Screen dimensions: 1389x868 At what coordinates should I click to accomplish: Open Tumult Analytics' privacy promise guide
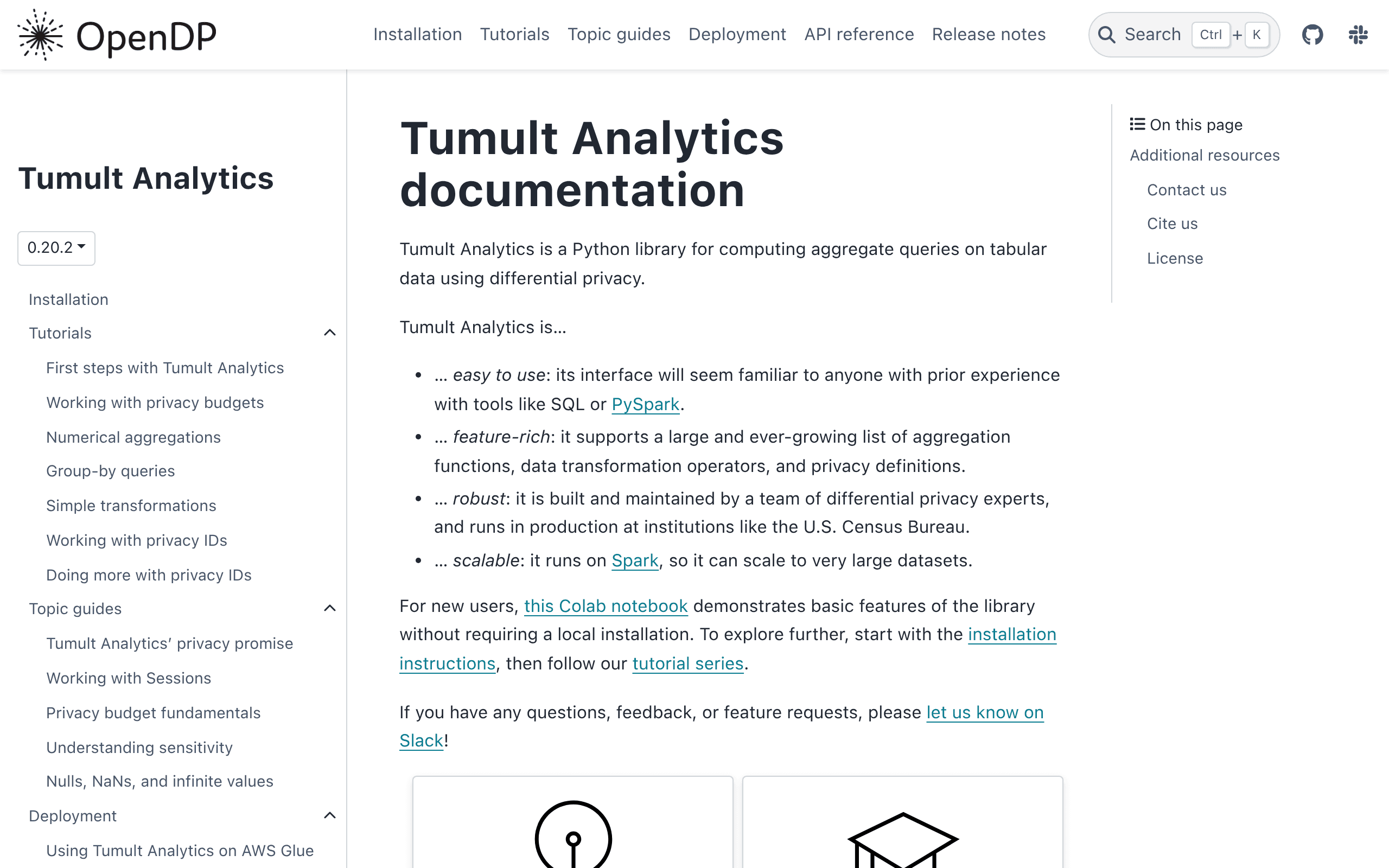(x=169, y=643)
